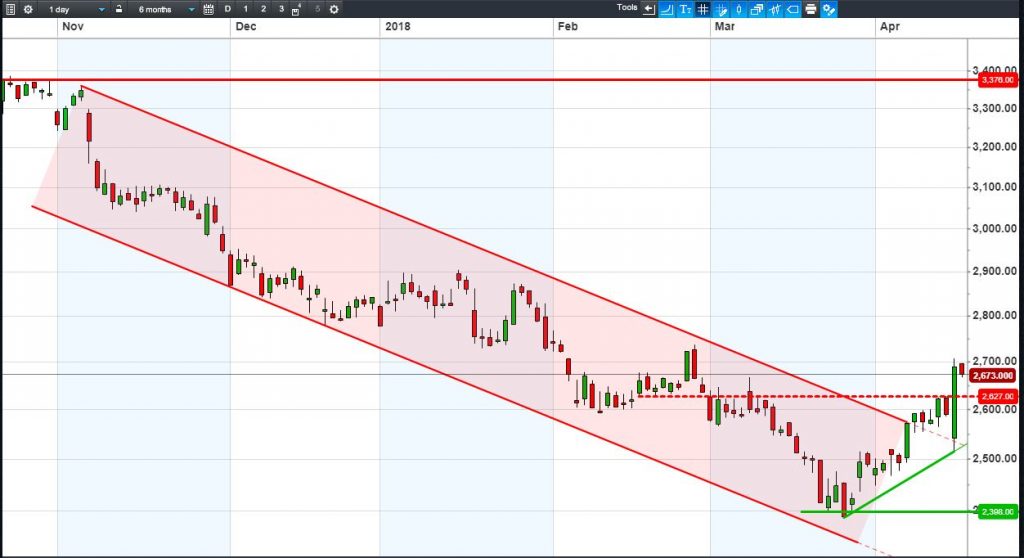1024x558 pixels.
Task: Click the Mar date label
Action: (724, 27)
